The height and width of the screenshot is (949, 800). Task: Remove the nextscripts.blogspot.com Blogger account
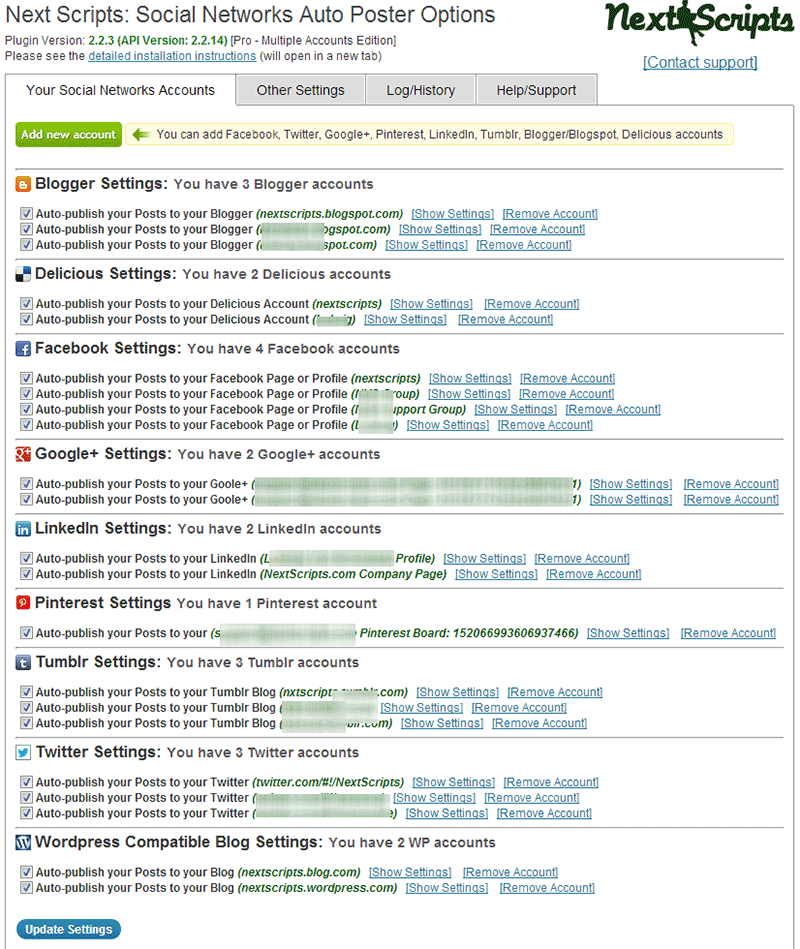point(550,214)
